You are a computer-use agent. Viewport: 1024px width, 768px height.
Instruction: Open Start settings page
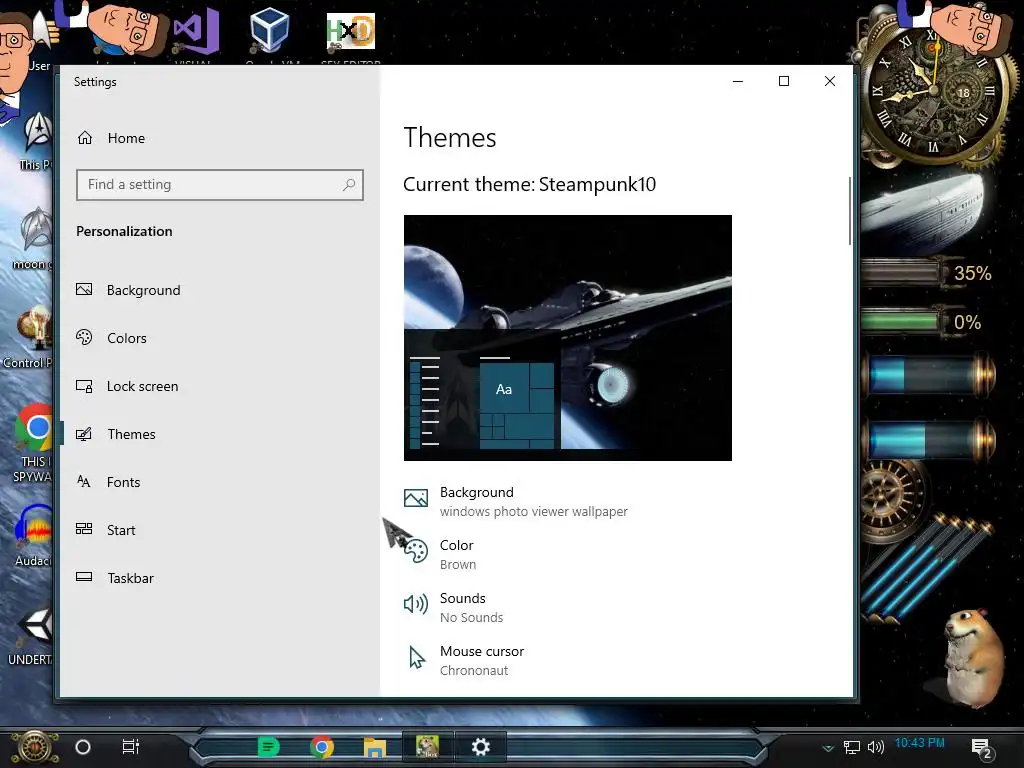(x=105, y=530)
